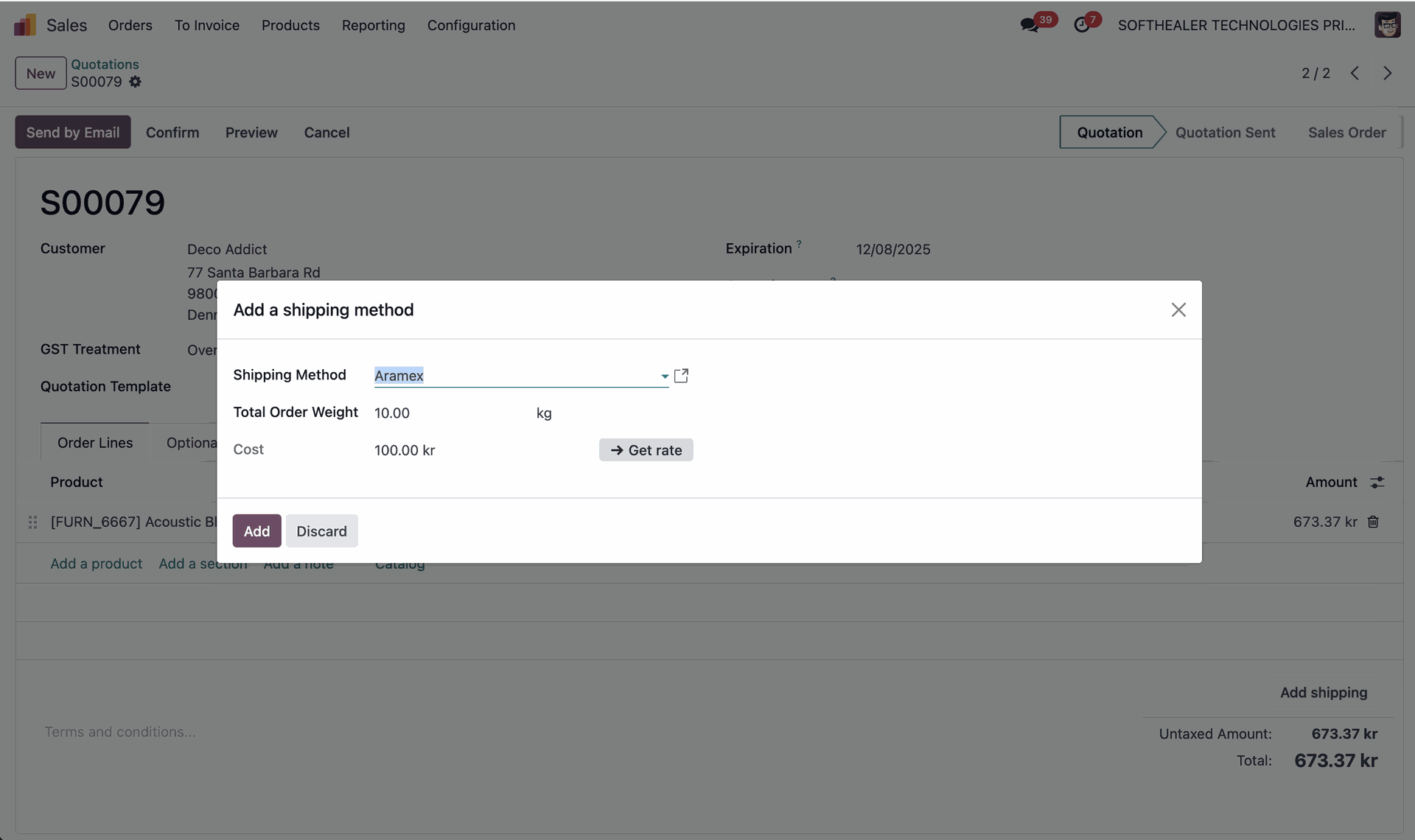
Task: Click the Sales app logo icon
Action: 24,25
